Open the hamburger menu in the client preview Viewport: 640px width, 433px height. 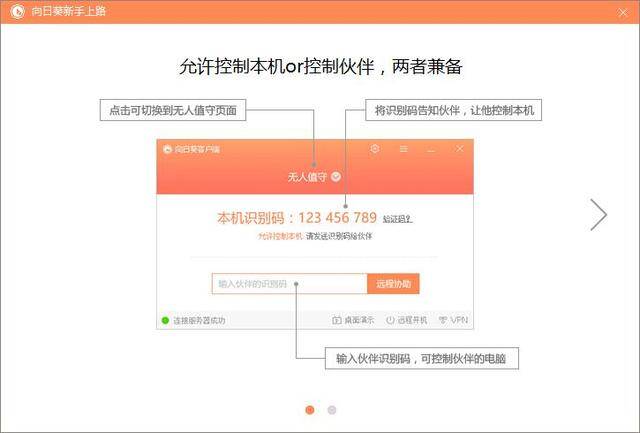(403, 149)
